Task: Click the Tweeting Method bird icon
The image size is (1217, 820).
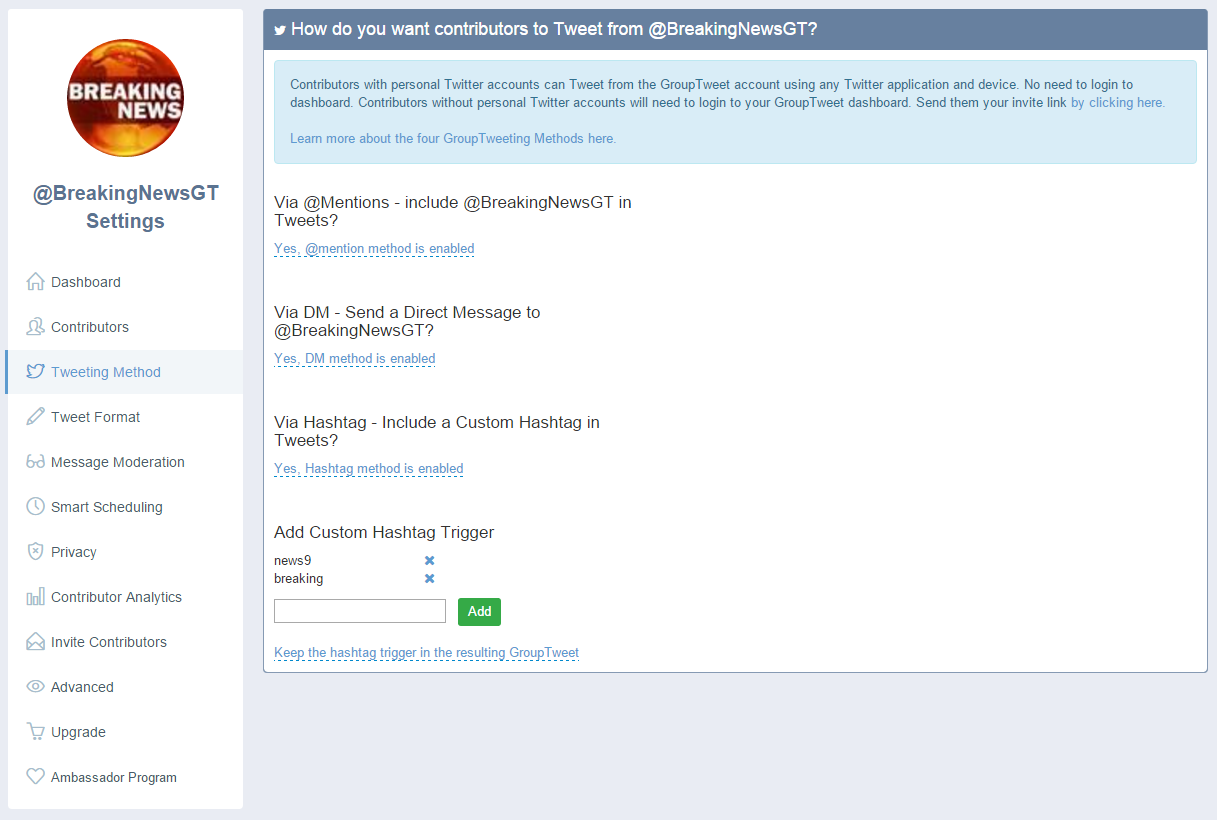Action: coord(35,371)
